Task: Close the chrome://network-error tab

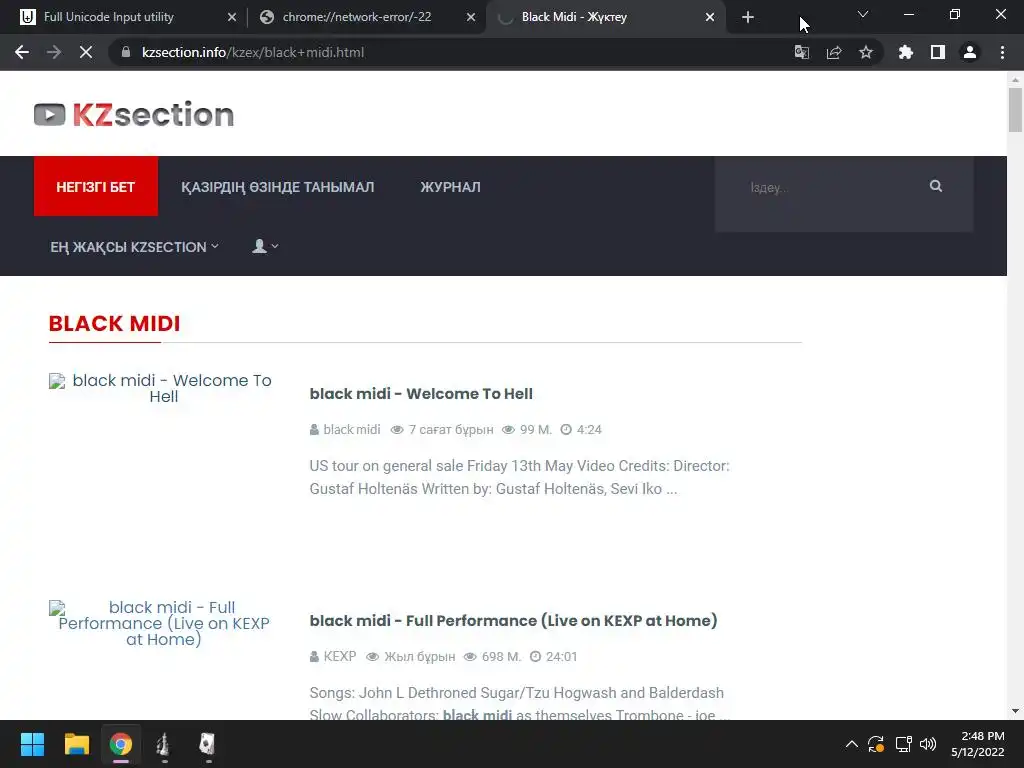Action: tap(471, 18)
